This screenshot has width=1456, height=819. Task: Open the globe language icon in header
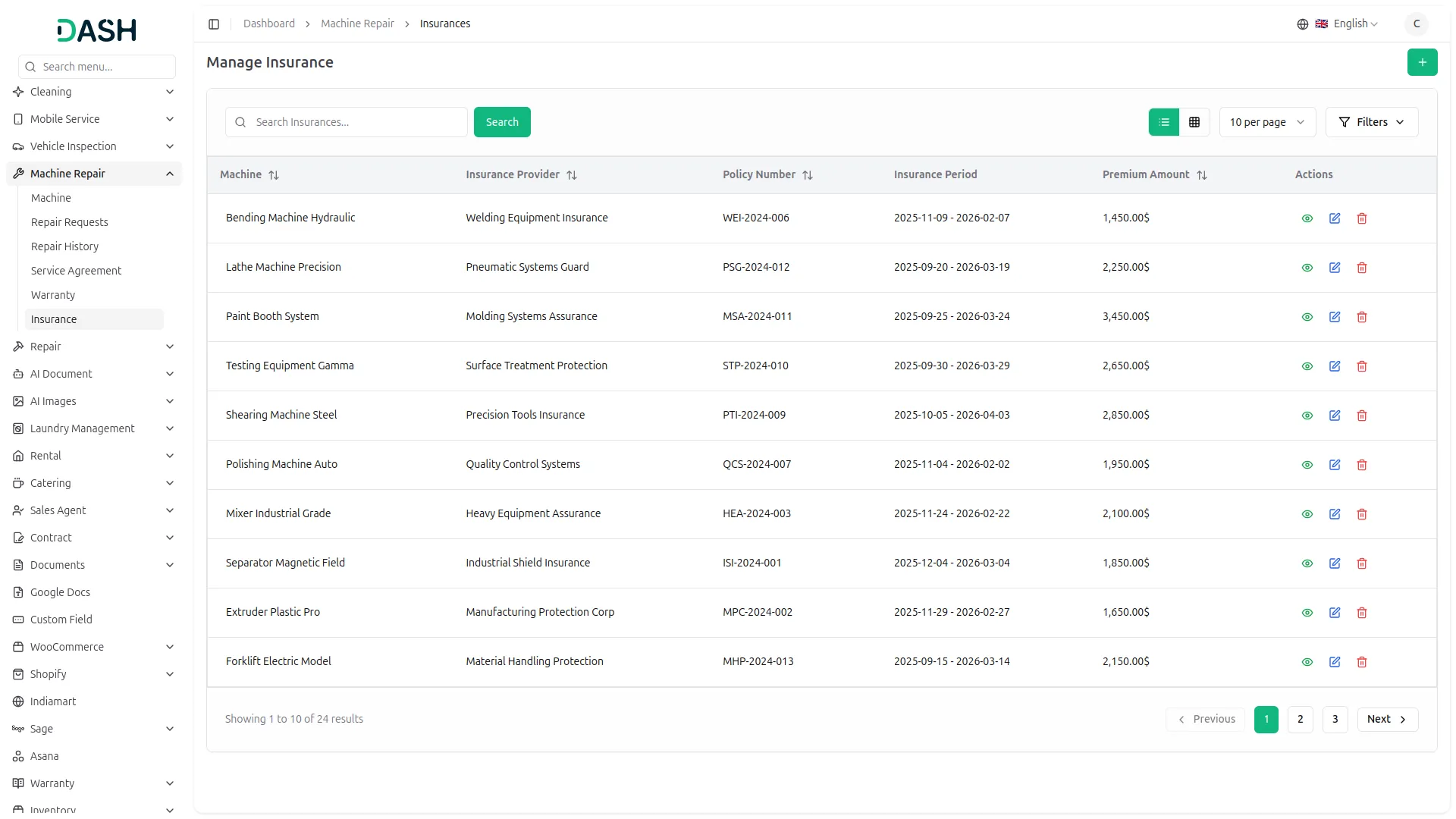(x=1303, y=24)
